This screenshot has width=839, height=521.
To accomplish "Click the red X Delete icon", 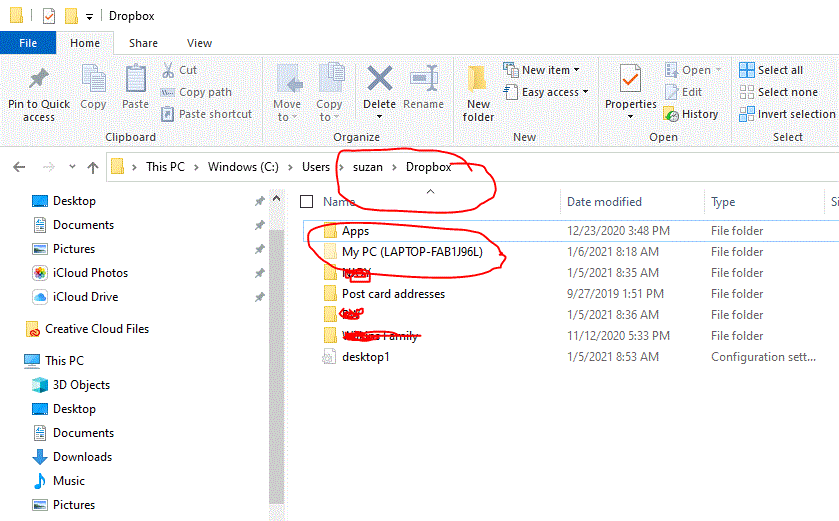I will (379, 79).
